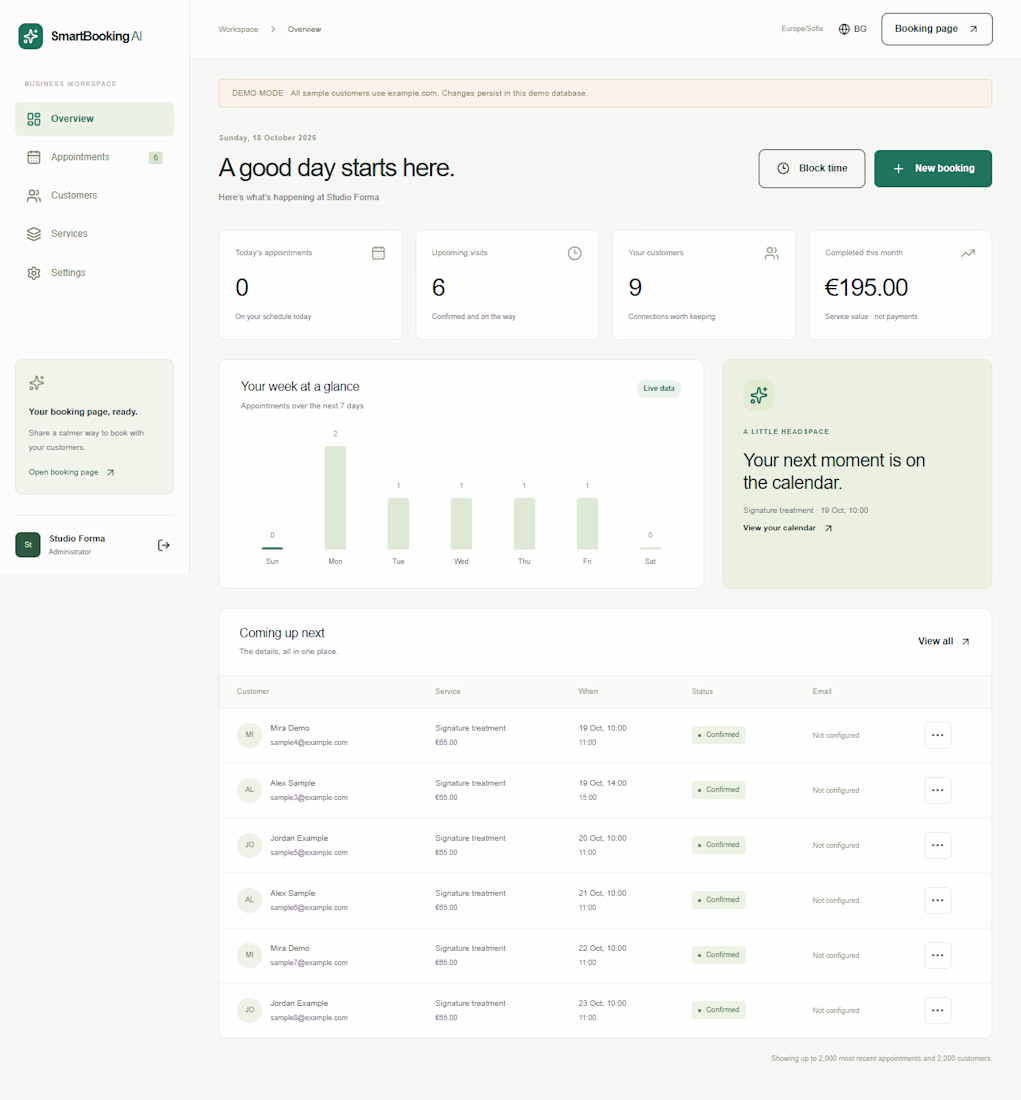Click the sparkle icon above 'Your booking page, ready.'

click(36, 382)
